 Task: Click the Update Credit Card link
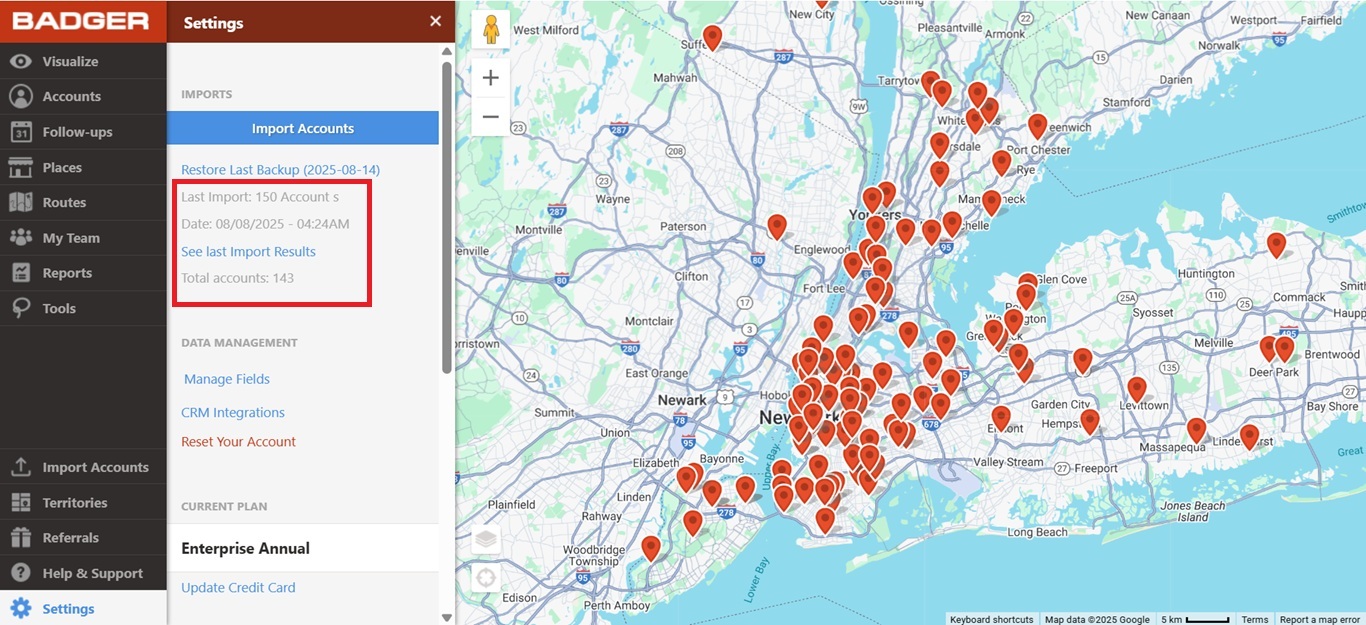pyautogui.click(x=238, y=588)
